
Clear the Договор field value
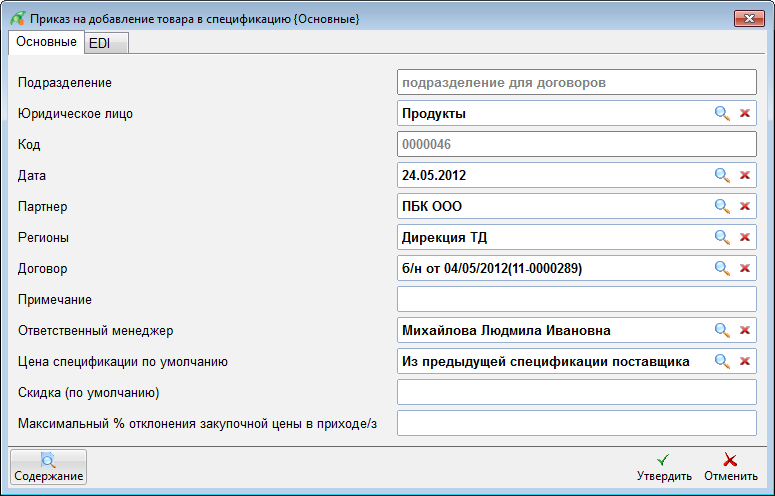click(744, 268)
